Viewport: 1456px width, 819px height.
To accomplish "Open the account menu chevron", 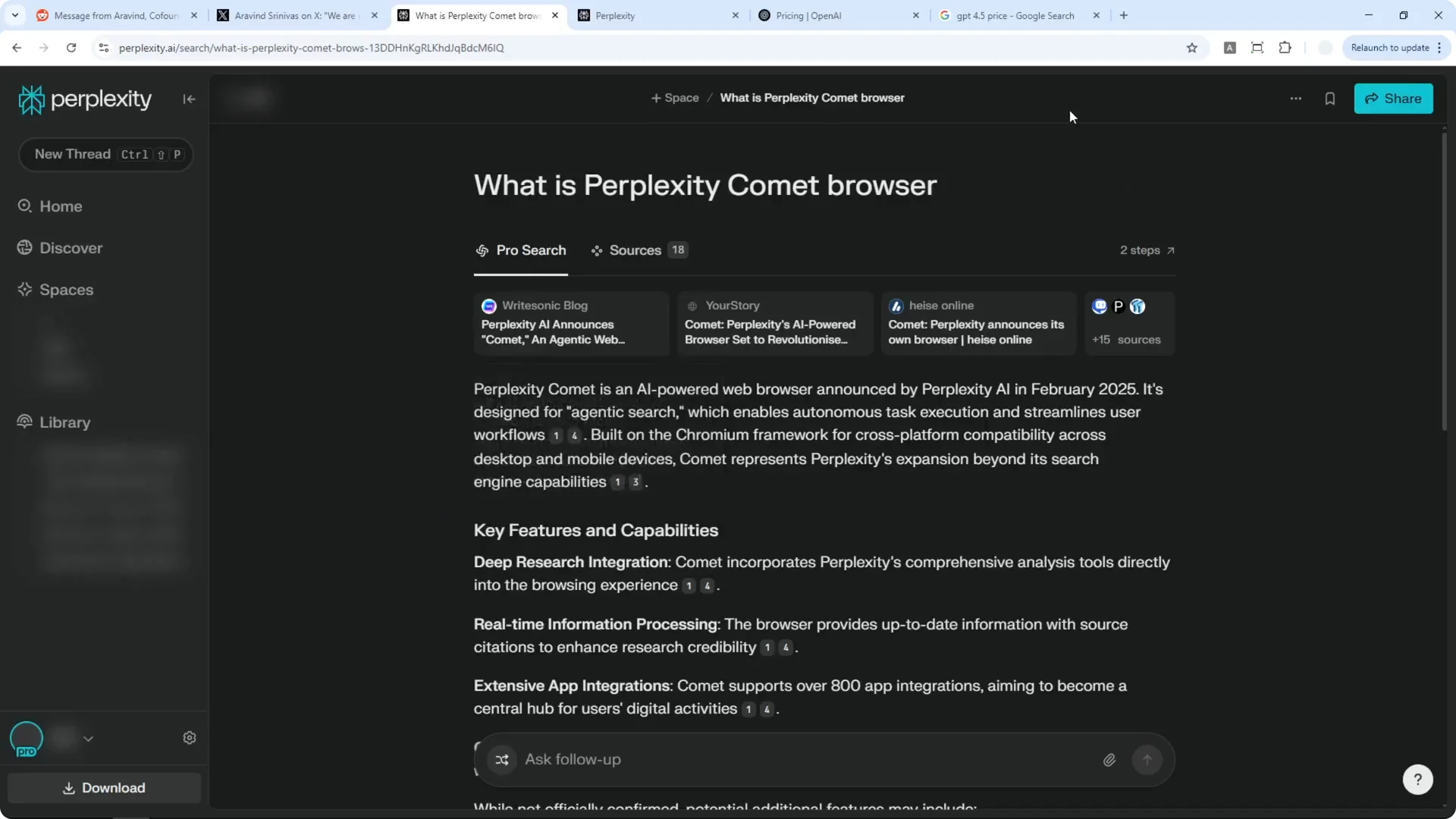I will [88, 739].
